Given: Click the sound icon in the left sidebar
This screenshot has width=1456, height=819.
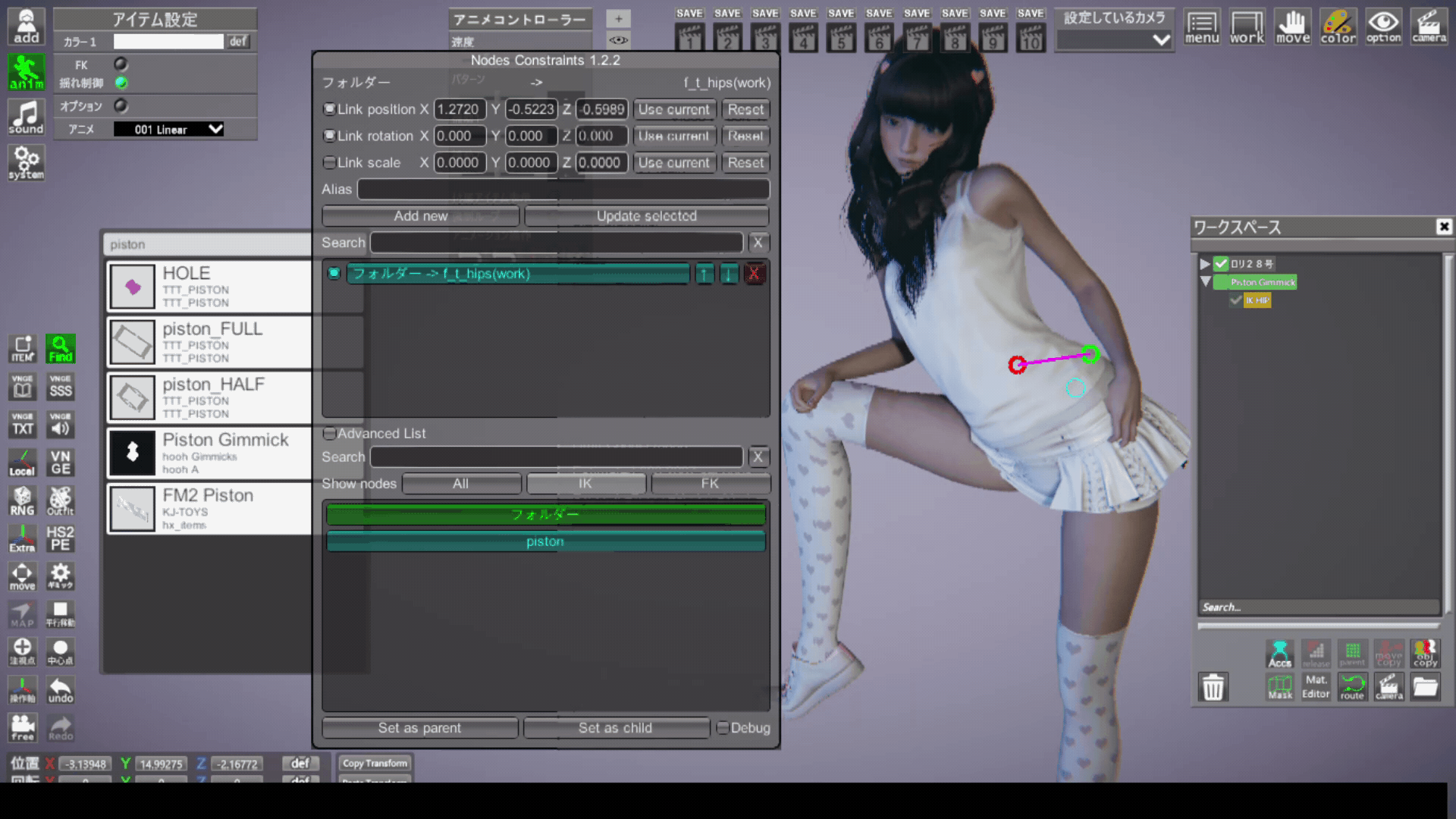Looking at the screenshot, I should tap(26, 118).
